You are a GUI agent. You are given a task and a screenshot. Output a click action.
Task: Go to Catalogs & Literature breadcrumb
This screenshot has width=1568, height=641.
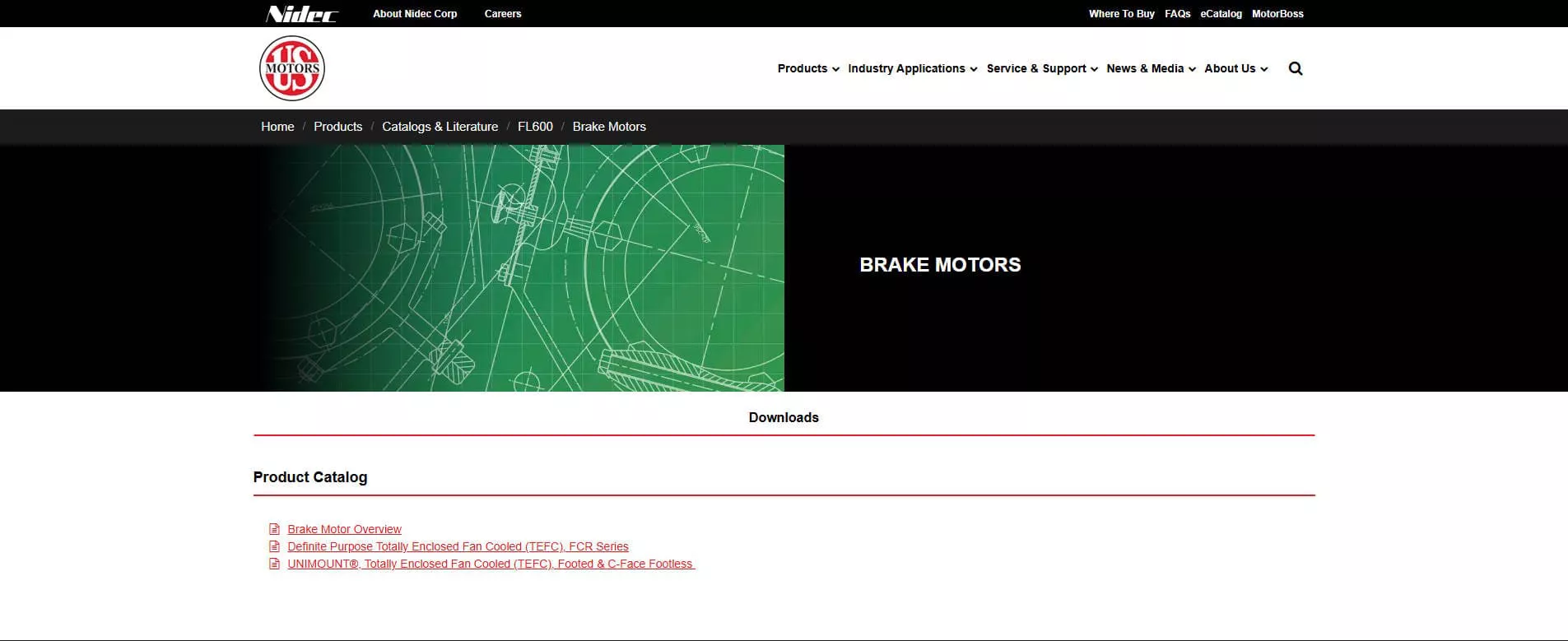[440, 127]
